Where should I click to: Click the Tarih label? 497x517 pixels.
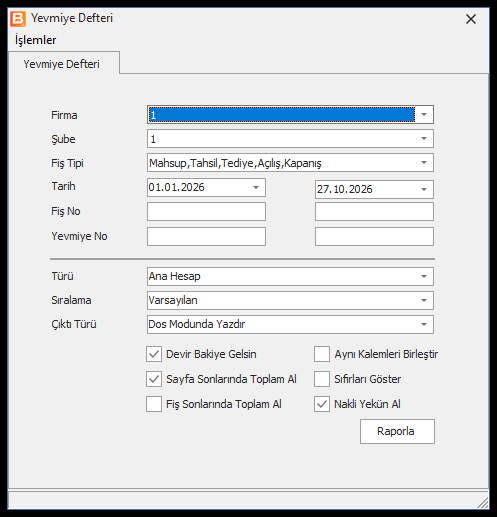click(63, 186)
